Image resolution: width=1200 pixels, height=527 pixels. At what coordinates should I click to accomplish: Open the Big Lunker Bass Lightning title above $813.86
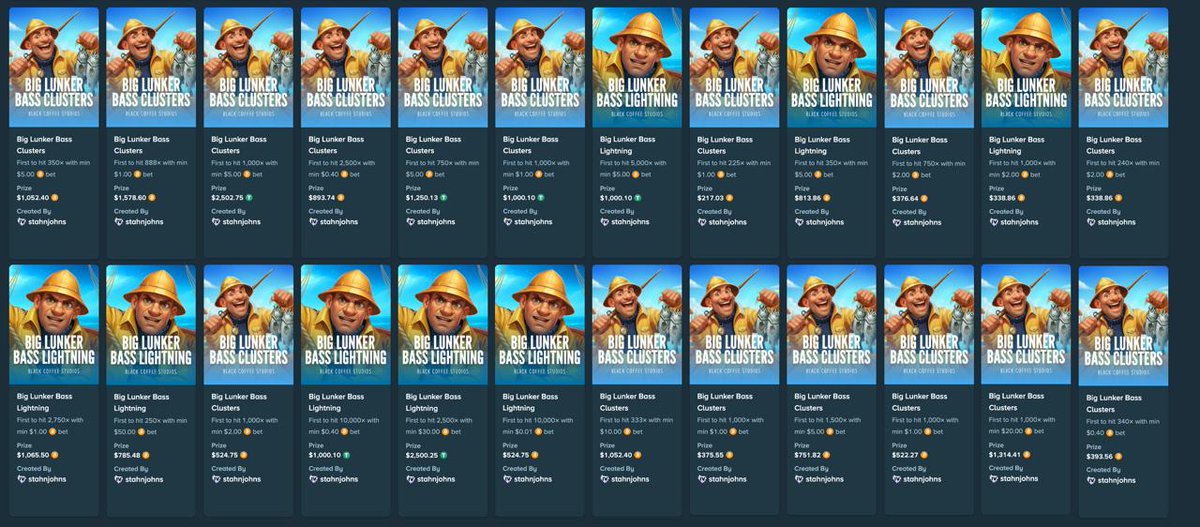point(822,145)
